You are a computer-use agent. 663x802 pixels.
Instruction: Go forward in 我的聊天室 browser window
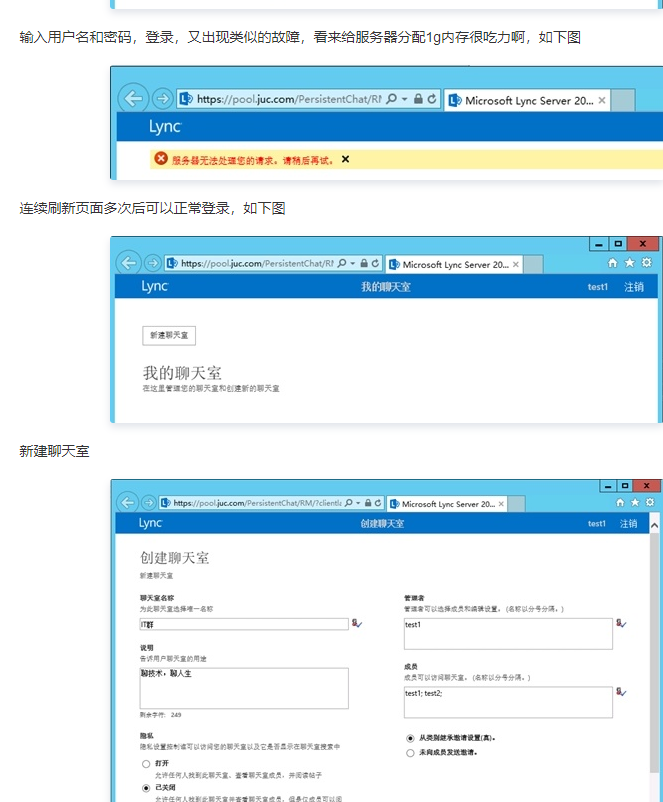tap(152, 263)
